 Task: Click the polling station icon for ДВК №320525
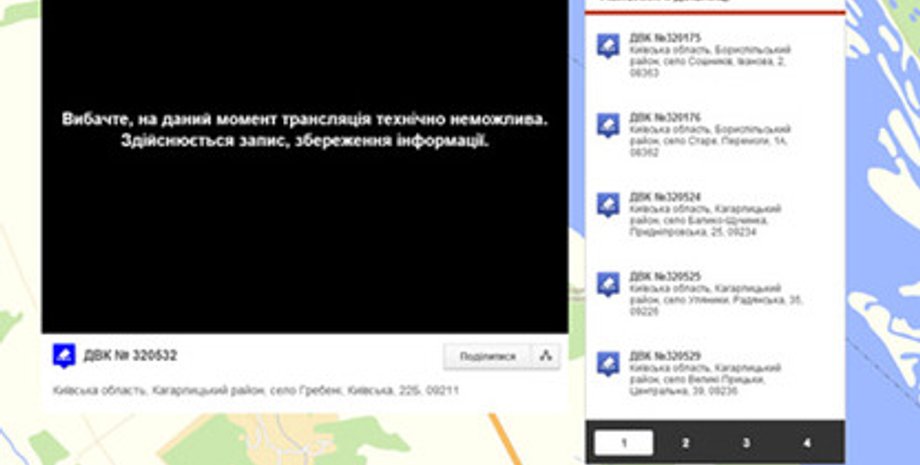[608, 284]
